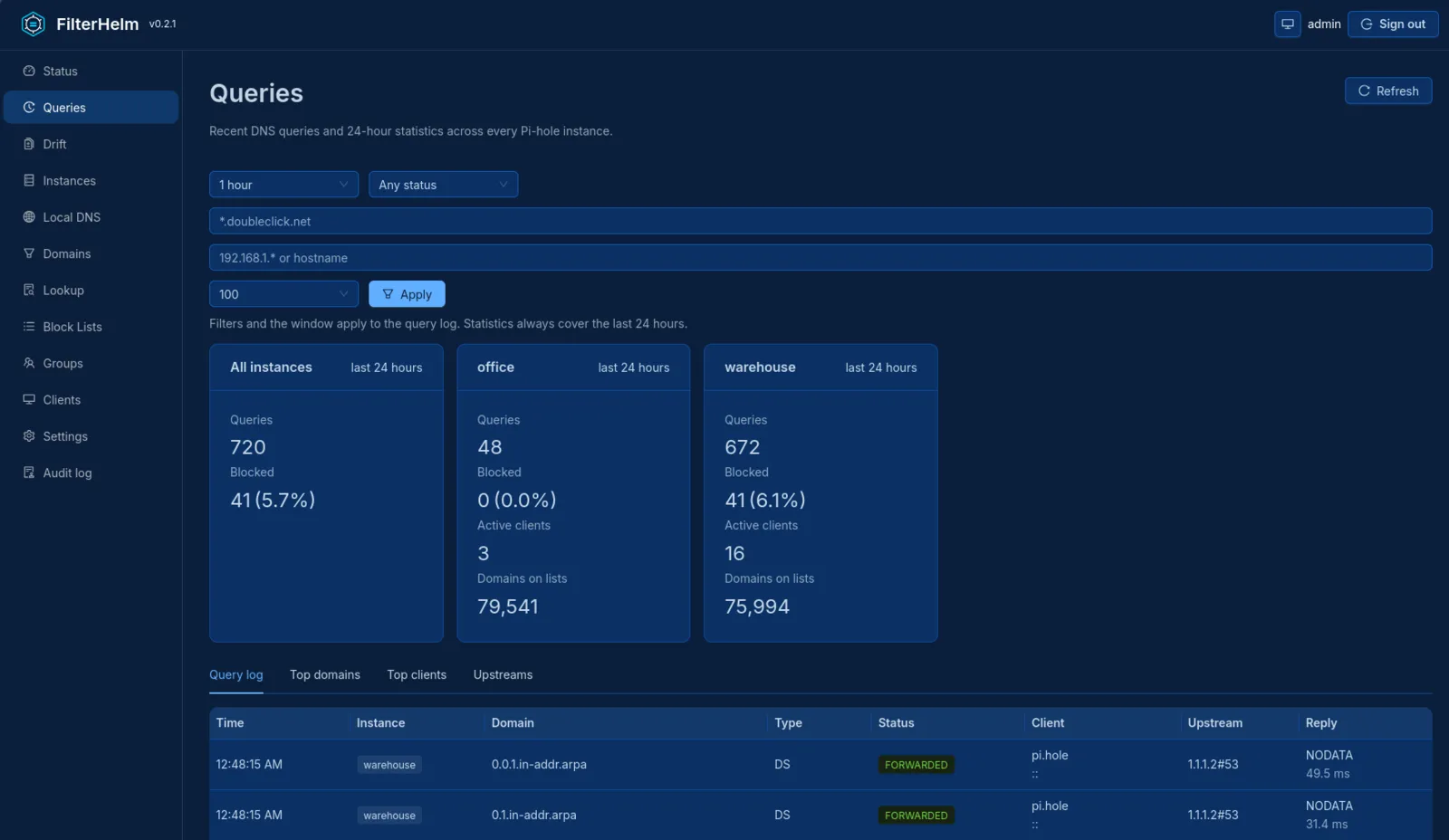Open the 100 row limit dropdown

point(283,294)
